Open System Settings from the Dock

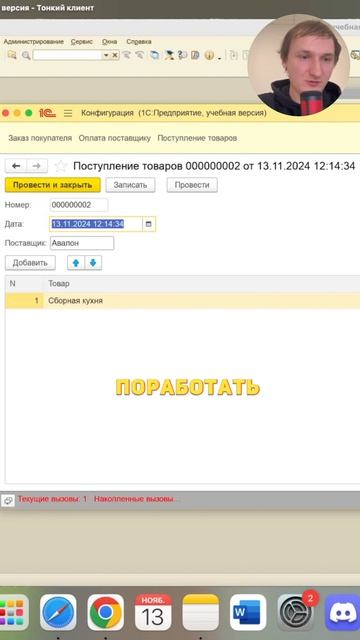point(296,612)
